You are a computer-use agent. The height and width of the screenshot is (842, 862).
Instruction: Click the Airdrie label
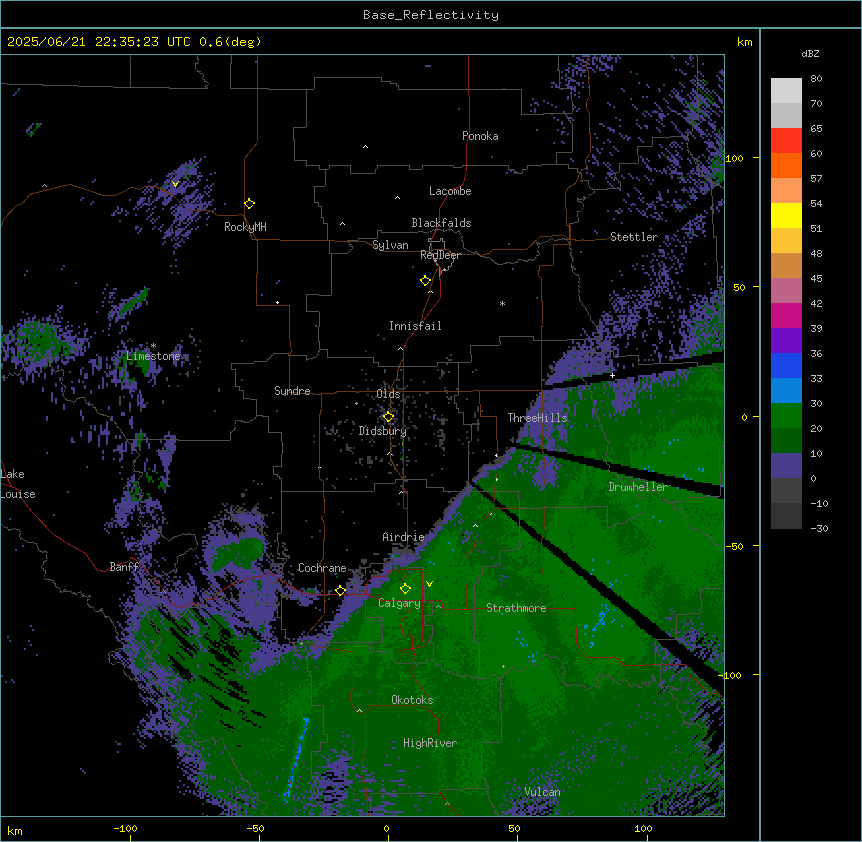tap(403, 537)
